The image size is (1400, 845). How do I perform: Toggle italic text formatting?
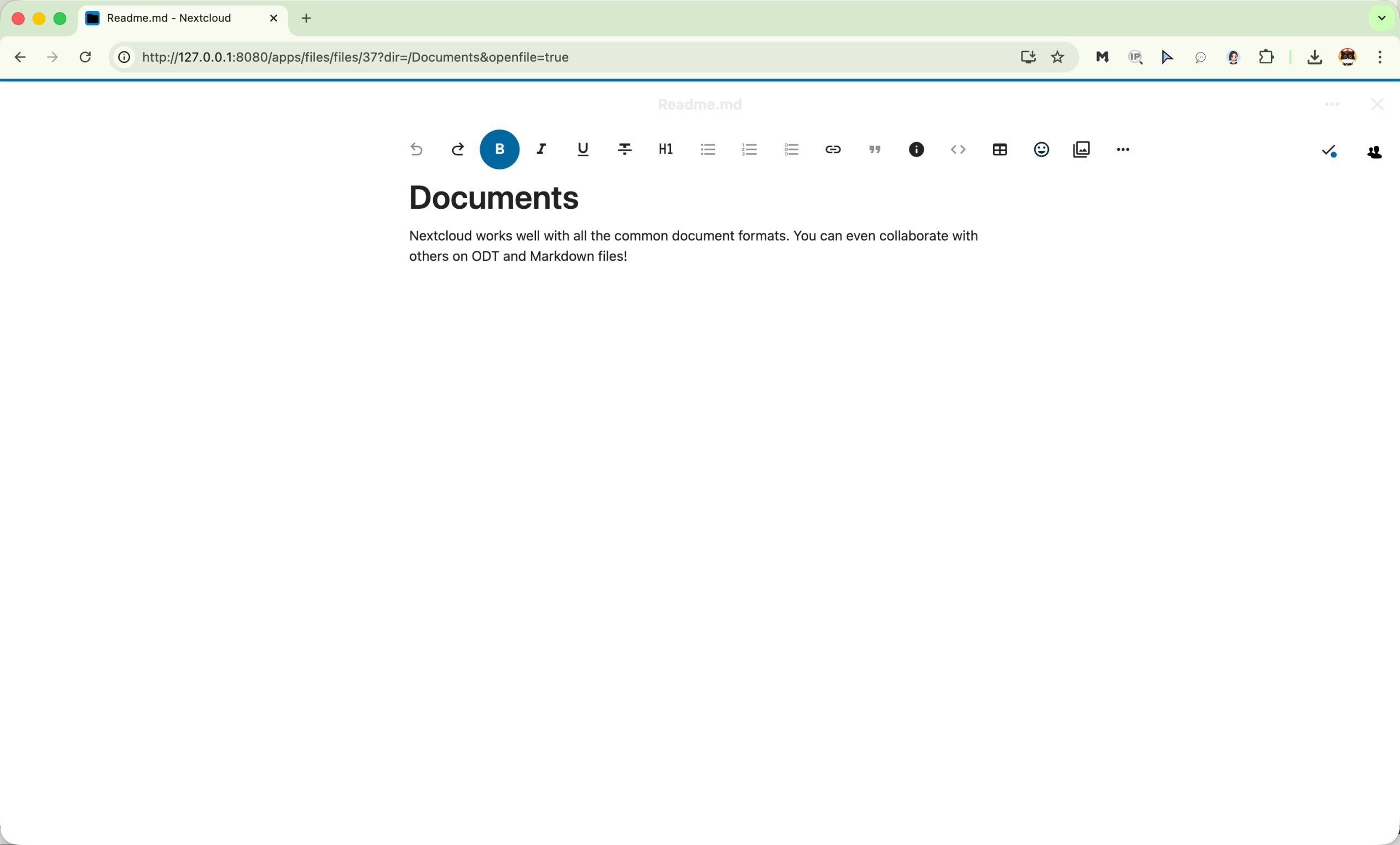pyautogui.click(x=541, y=149)
